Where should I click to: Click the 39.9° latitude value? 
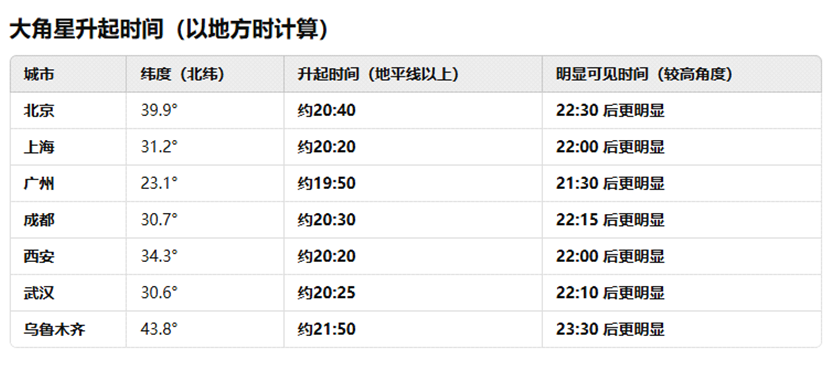tap(159, 111)
